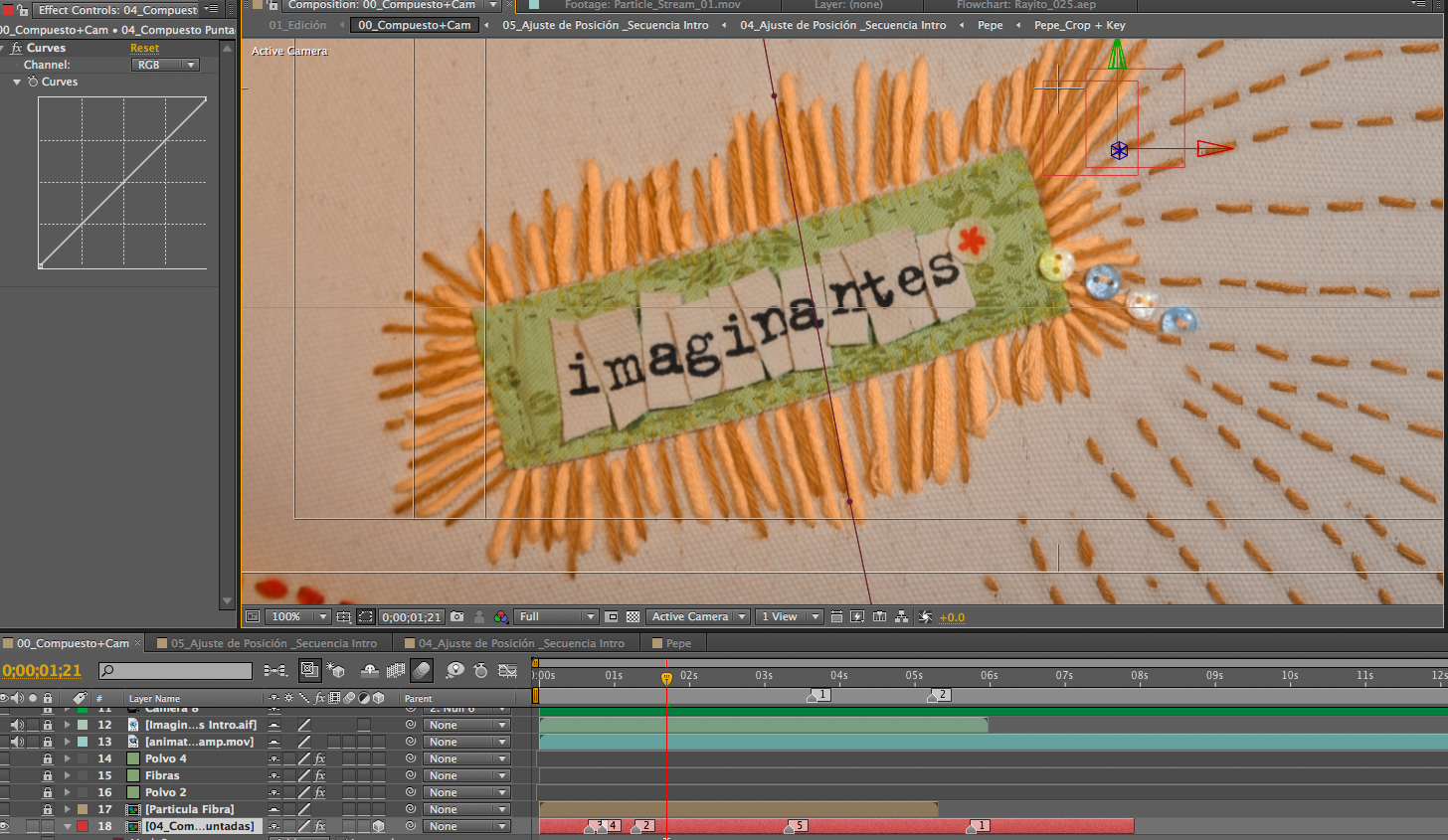Click the timeline layer search field

(x=176, y=671)
